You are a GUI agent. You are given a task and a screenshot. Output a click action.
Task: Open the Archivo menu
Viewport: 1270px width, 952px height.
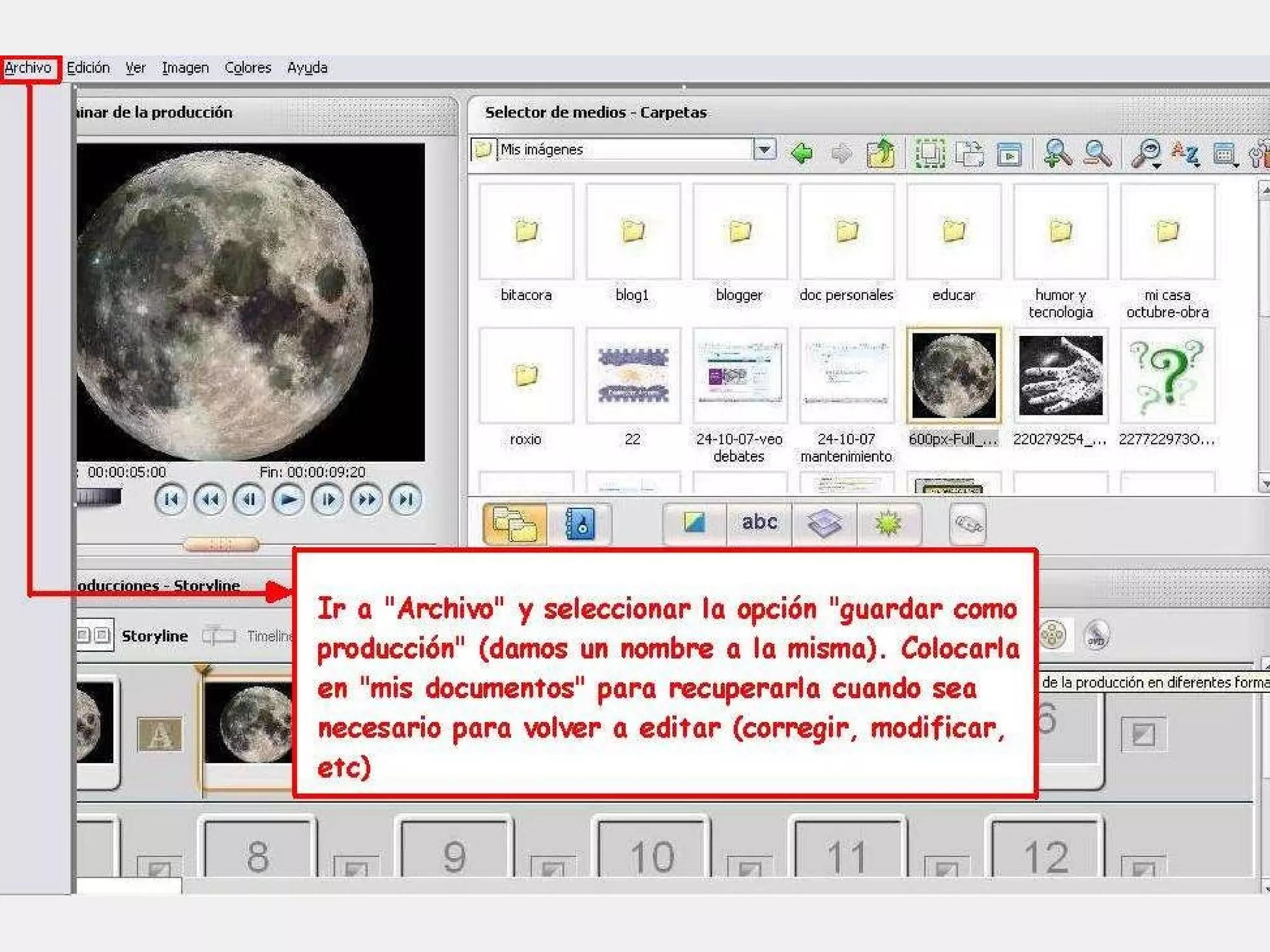[x=28, y=68]
